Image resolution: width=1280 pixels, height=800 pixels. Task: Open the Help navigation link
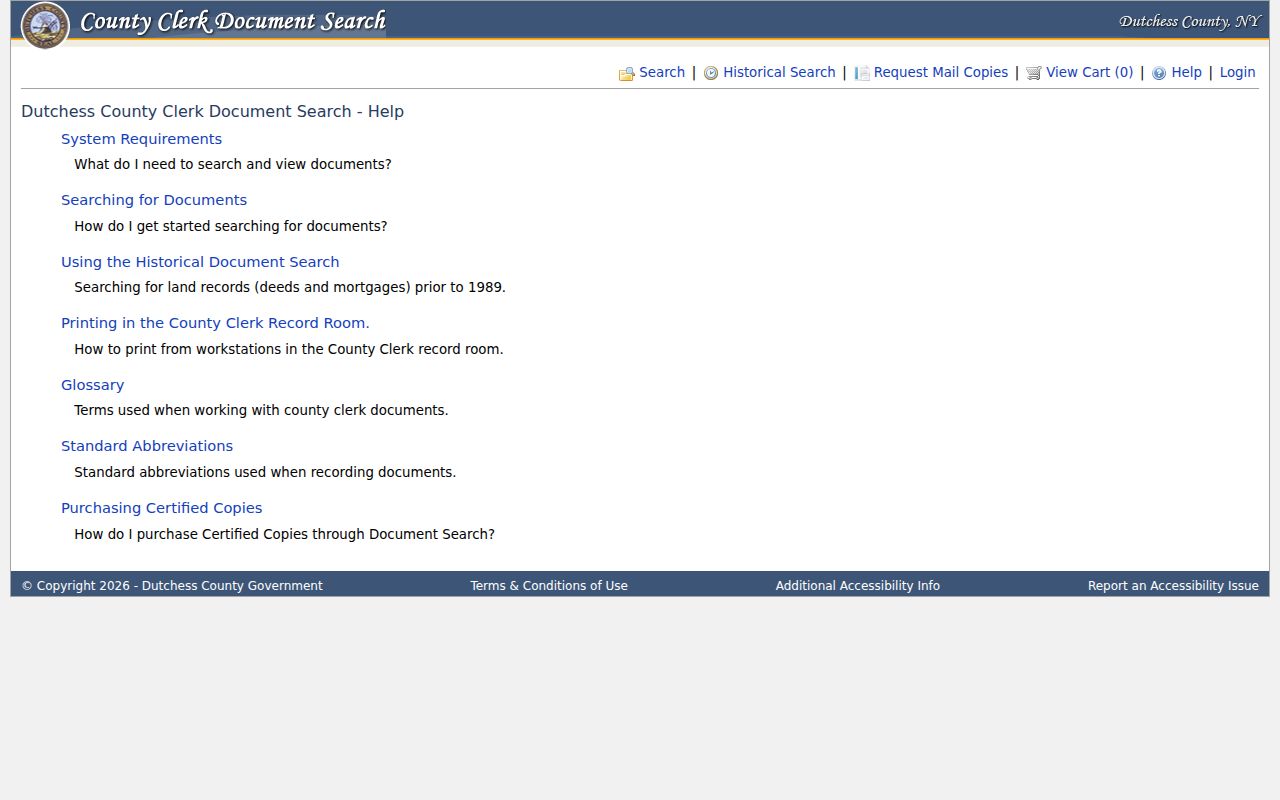(x=1186, y=72)
